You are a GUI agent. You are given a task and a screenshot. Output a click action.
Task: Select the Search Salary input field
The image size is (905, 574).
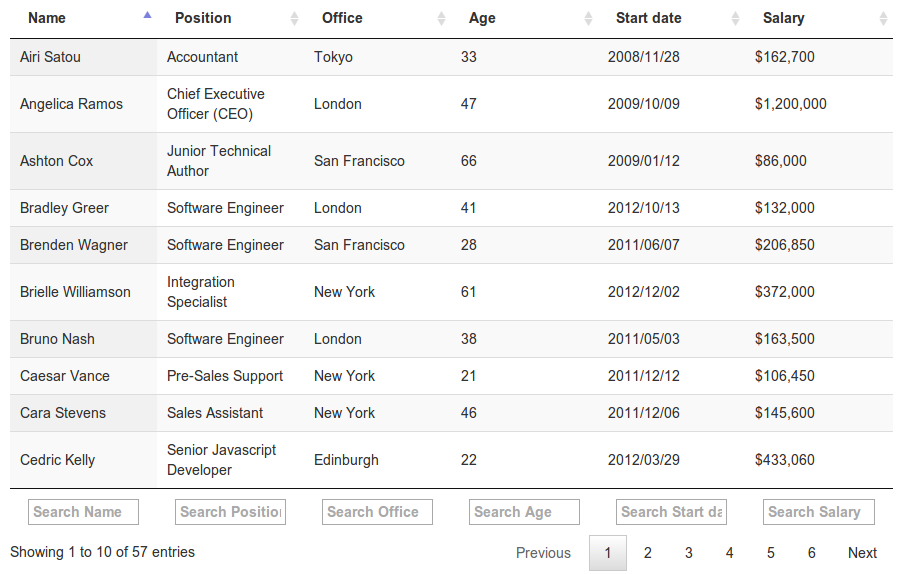[818, 512]
